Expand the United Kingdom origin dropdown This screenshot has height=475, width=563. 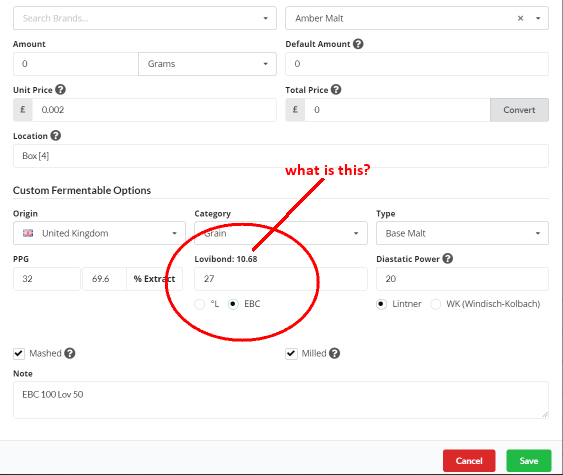point(99,233)
